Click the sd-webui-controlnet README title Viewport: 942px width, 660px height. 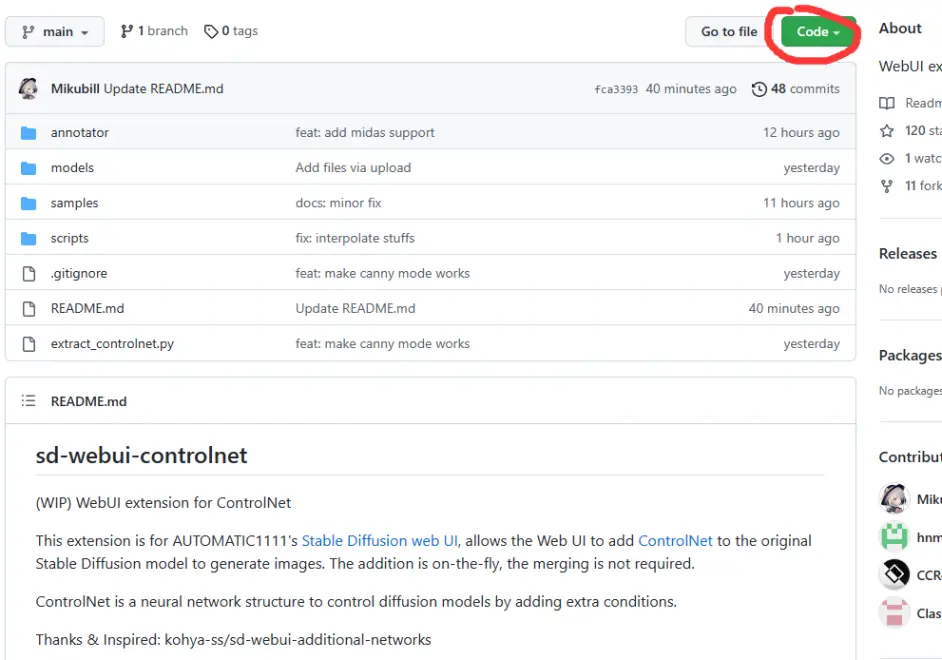coord(141,455)
